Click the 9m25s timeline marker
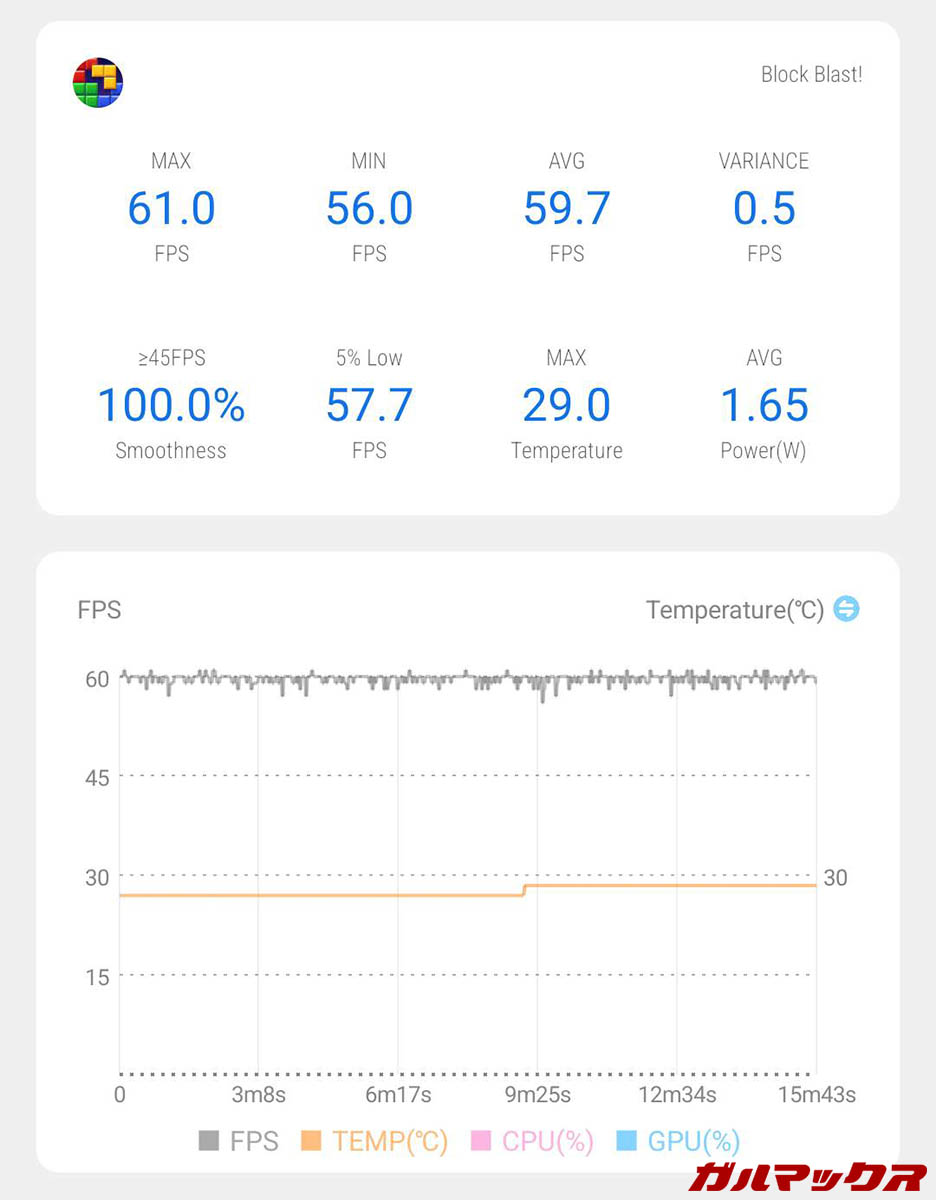Viewport: 936px width, 1200px height. point(538,1095)
